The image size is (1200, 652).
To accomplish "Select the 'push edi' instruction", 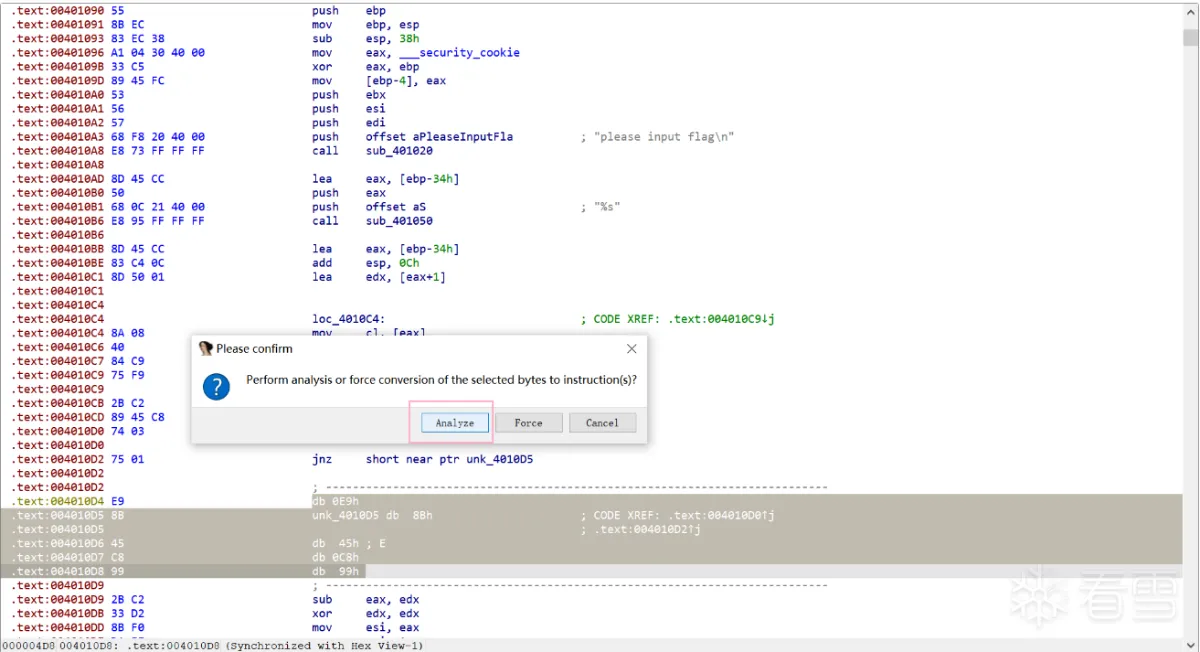I will click(349, 122).
